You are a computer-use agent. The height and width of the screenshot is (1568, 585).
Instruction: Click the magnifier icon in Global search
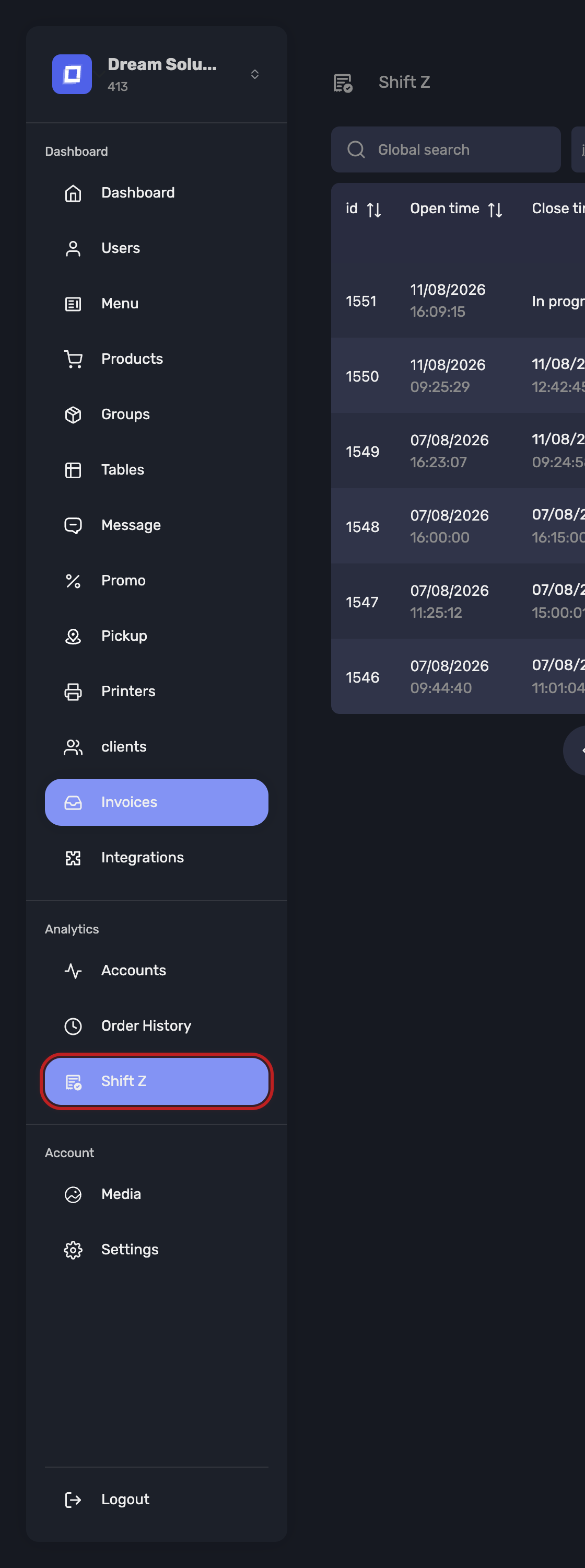pos(356,149)
